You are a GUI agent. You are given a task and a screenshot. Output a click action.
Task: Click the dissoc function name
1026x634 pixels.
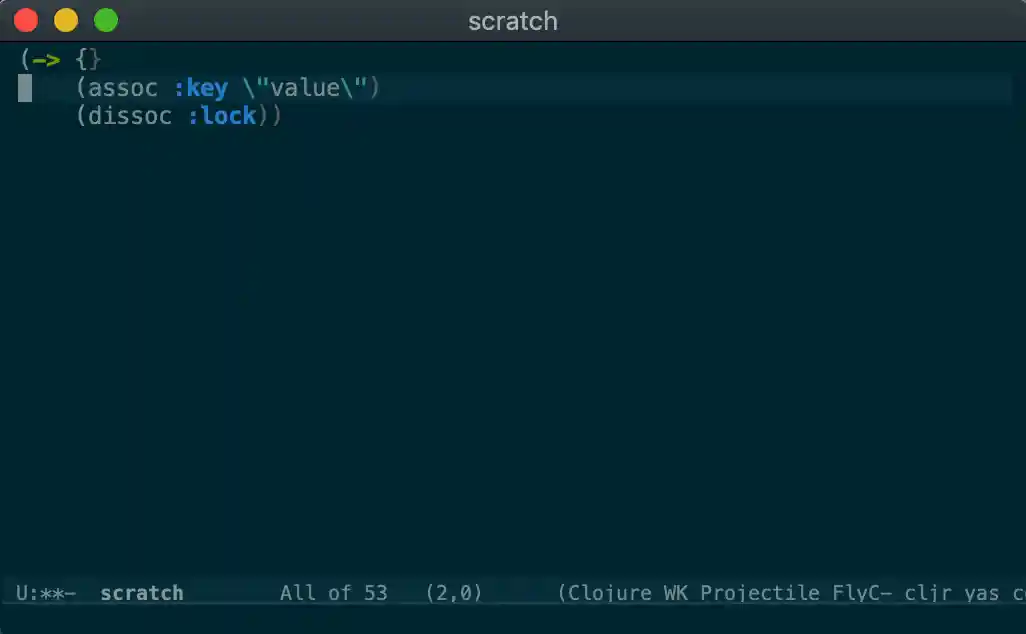[130, 116]
